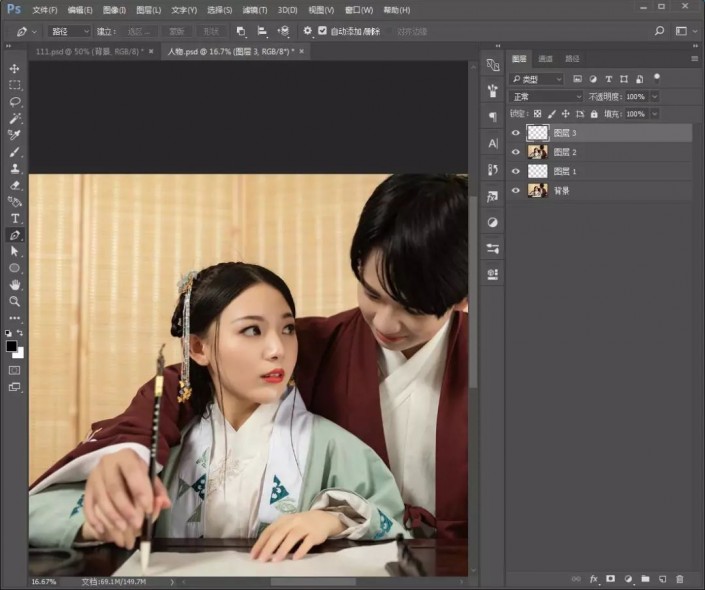Click the search icon in options bar
Viewport: 705px width, 590px height.
point(659,31)
